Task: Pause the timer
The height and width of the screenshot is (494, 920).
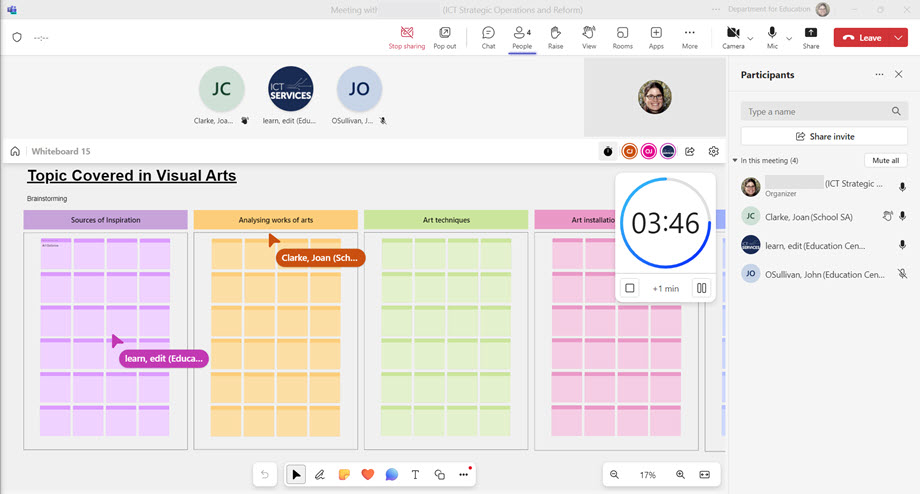Action: (701, 288)
